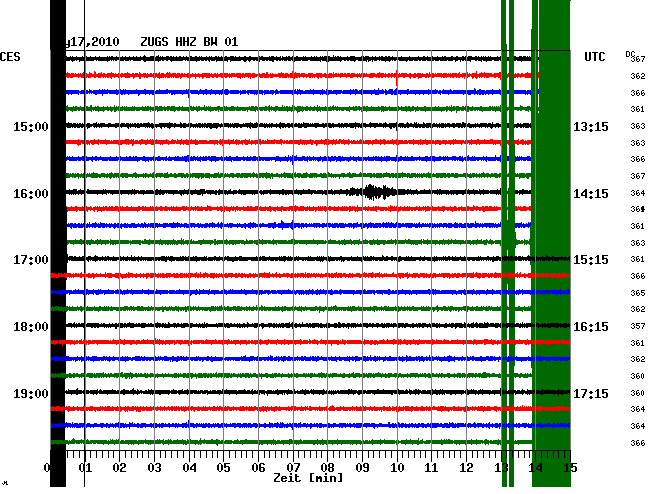The image size is (650, 494).
Task: Click the '01' minute tick label
Action: (x=85, y=467)
